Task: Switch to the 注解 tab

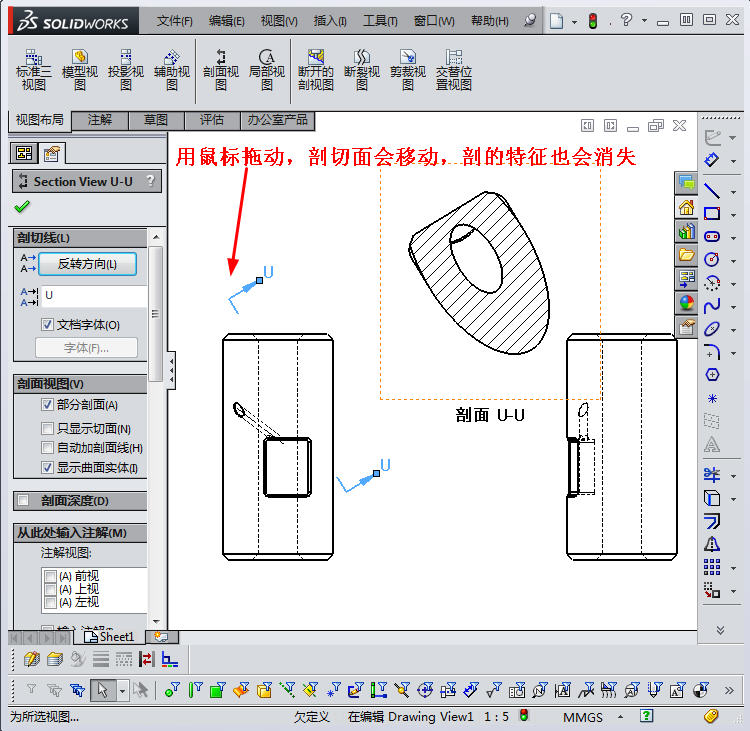Action: point(100,120)
